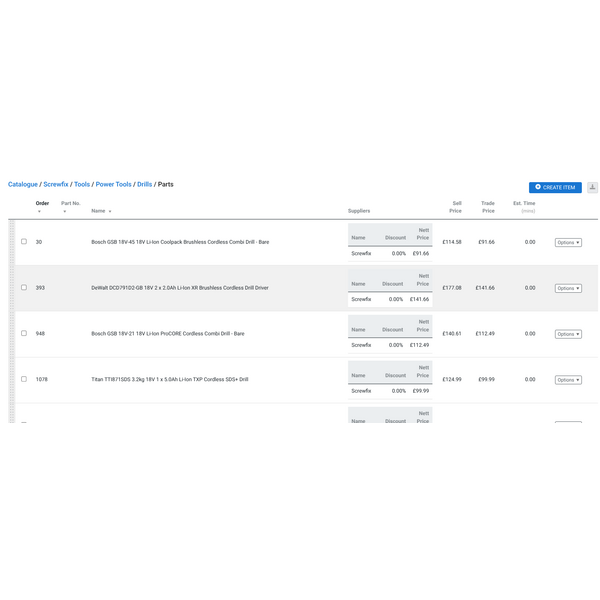This screenshot has width=600, height=600.
Task: Open Options dropdown for Titan TTI871SDS
Action: 568,380
